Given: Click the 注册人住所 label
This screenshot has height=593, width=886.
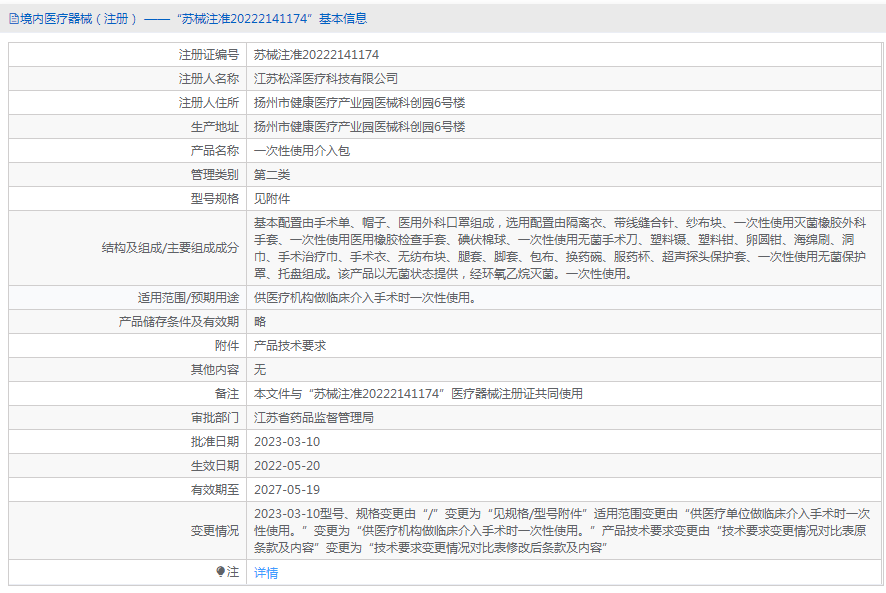Looking at the screenshot, I should point(209,103).
